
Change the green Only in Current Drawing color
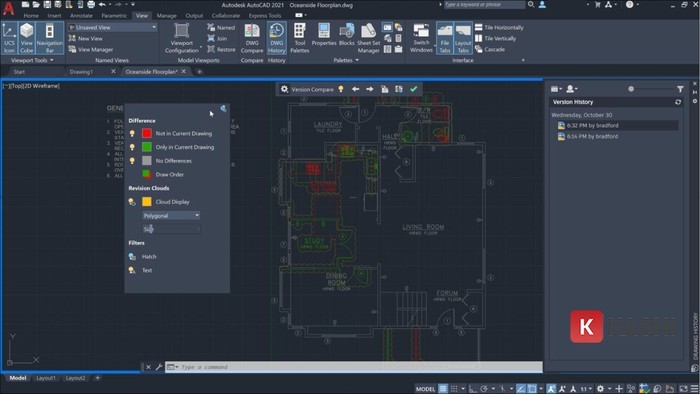point(146,147)
